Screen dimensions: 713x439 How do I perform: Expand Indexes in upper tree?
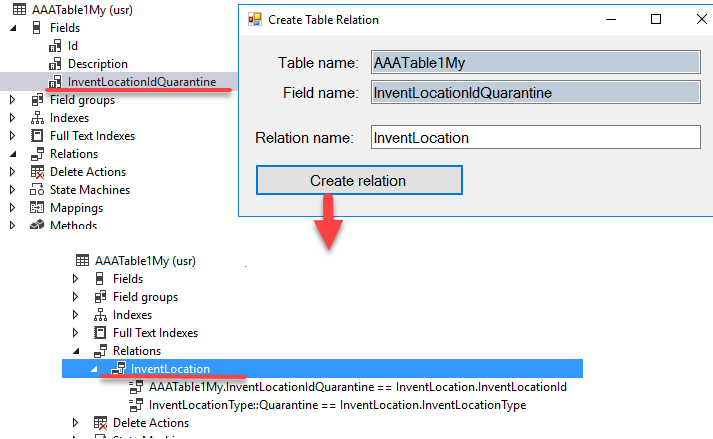coord(12,118)
